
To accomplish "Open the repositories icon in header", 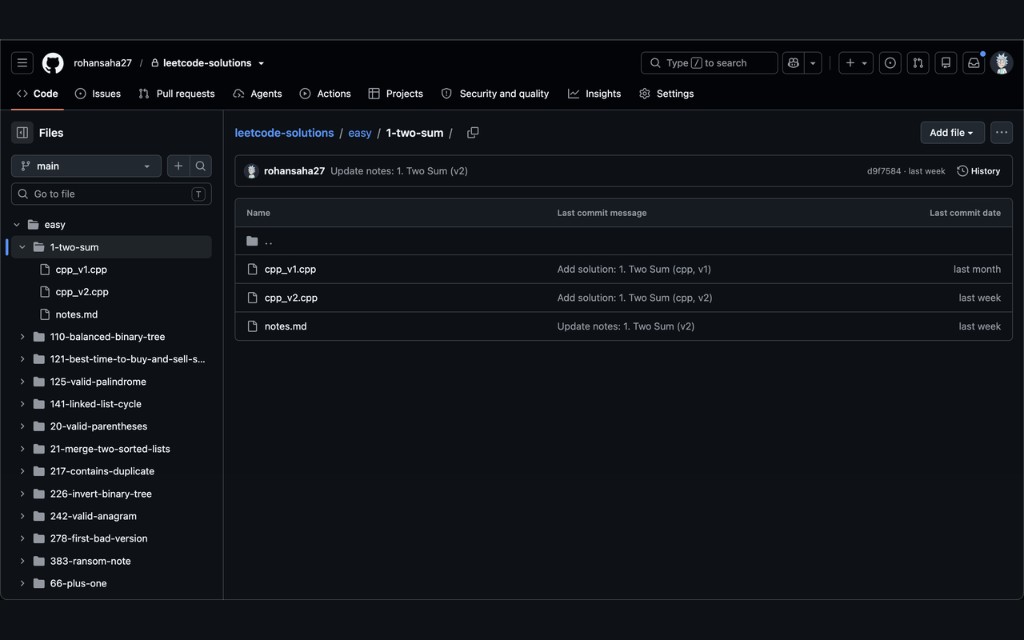I will tap(946, 63).
